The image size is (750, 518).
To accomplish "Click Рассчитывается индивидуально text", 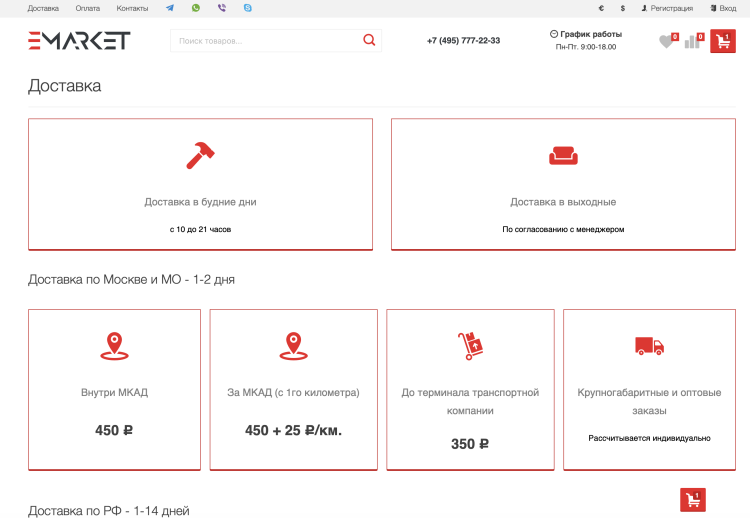I will click(x=649, y=438).
